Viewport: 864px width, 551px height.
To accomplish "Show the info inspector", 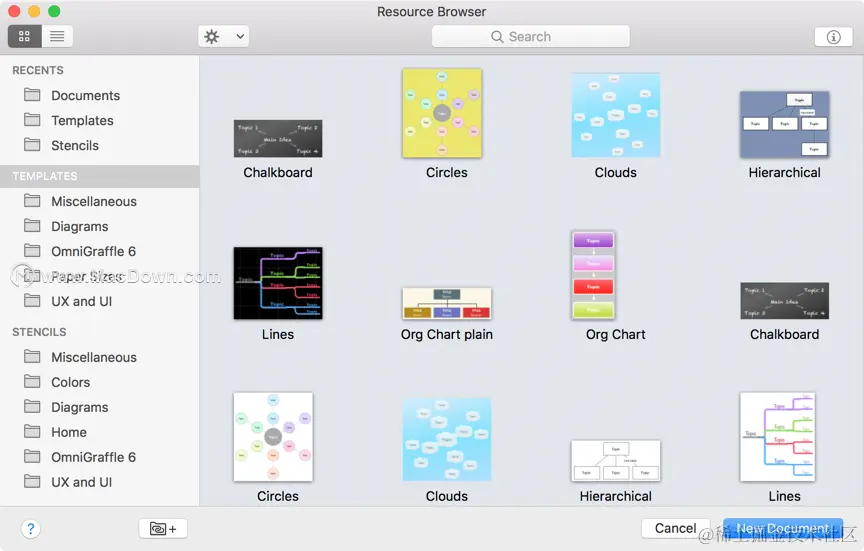I will click(833, 36).
